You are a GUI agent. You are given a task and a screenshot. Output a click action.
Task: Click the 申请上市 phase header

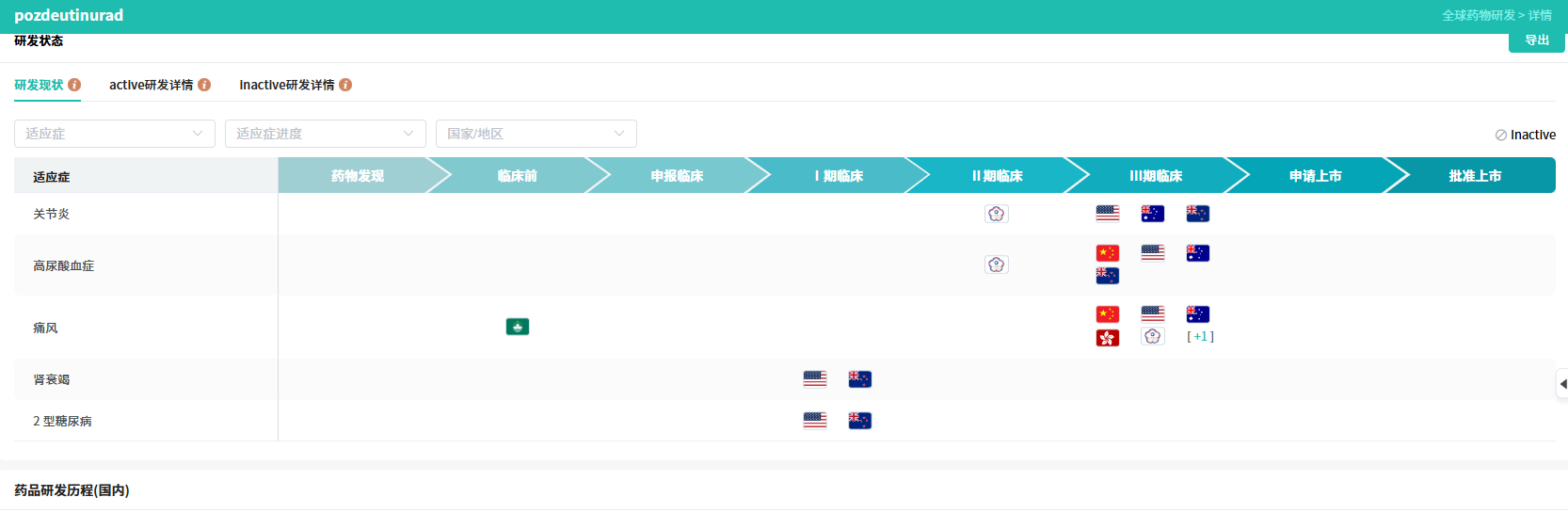click(x=1316, y=176)
